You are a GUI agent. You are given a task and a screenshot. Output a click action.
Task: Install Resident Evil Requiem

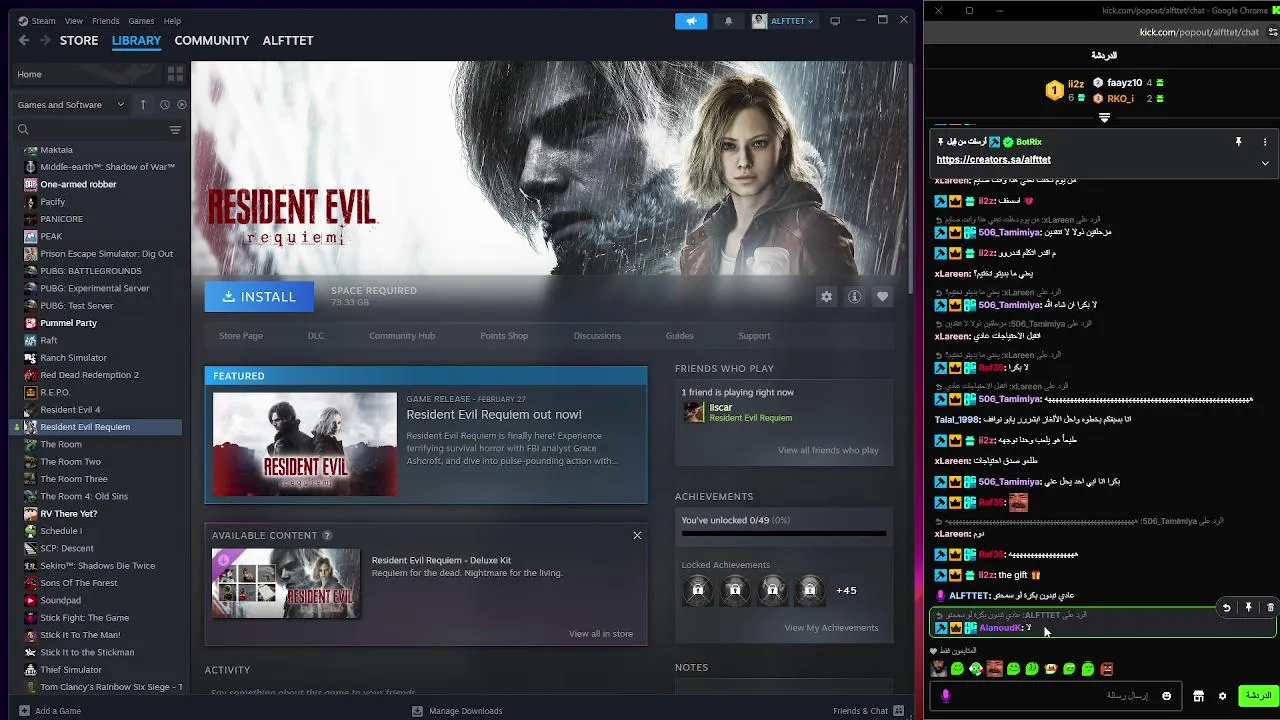click(x=259, y=297)
